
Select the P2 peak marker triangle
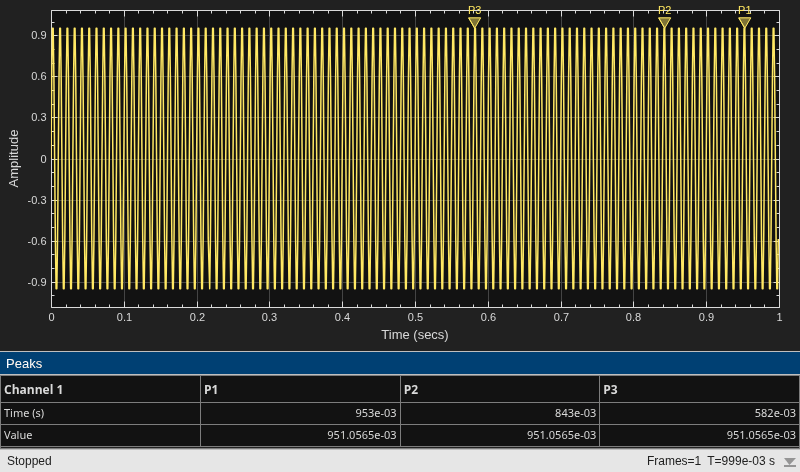pos(664,22)
